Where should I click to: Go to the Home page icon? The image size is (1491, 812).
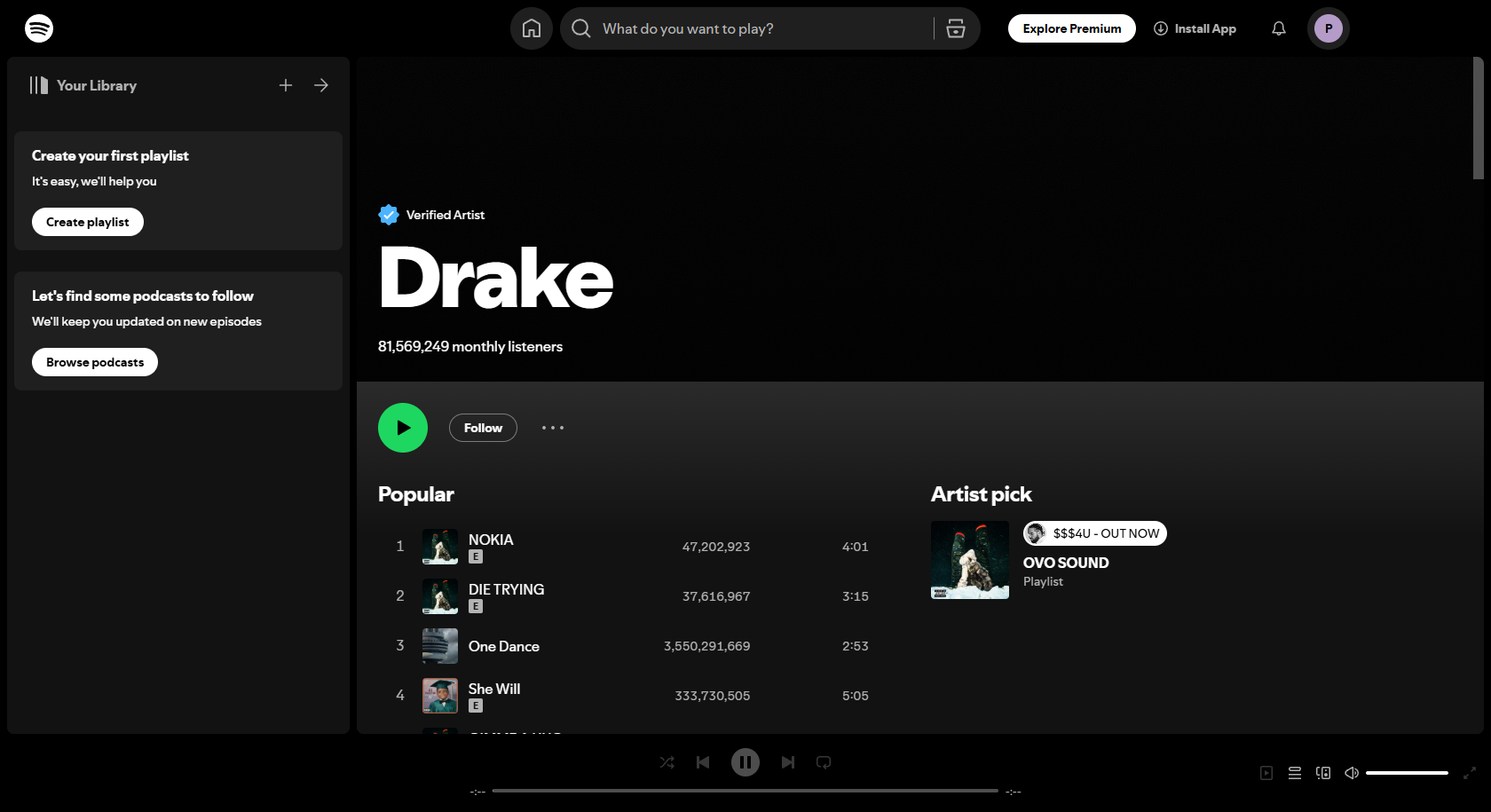pos(532,28)
